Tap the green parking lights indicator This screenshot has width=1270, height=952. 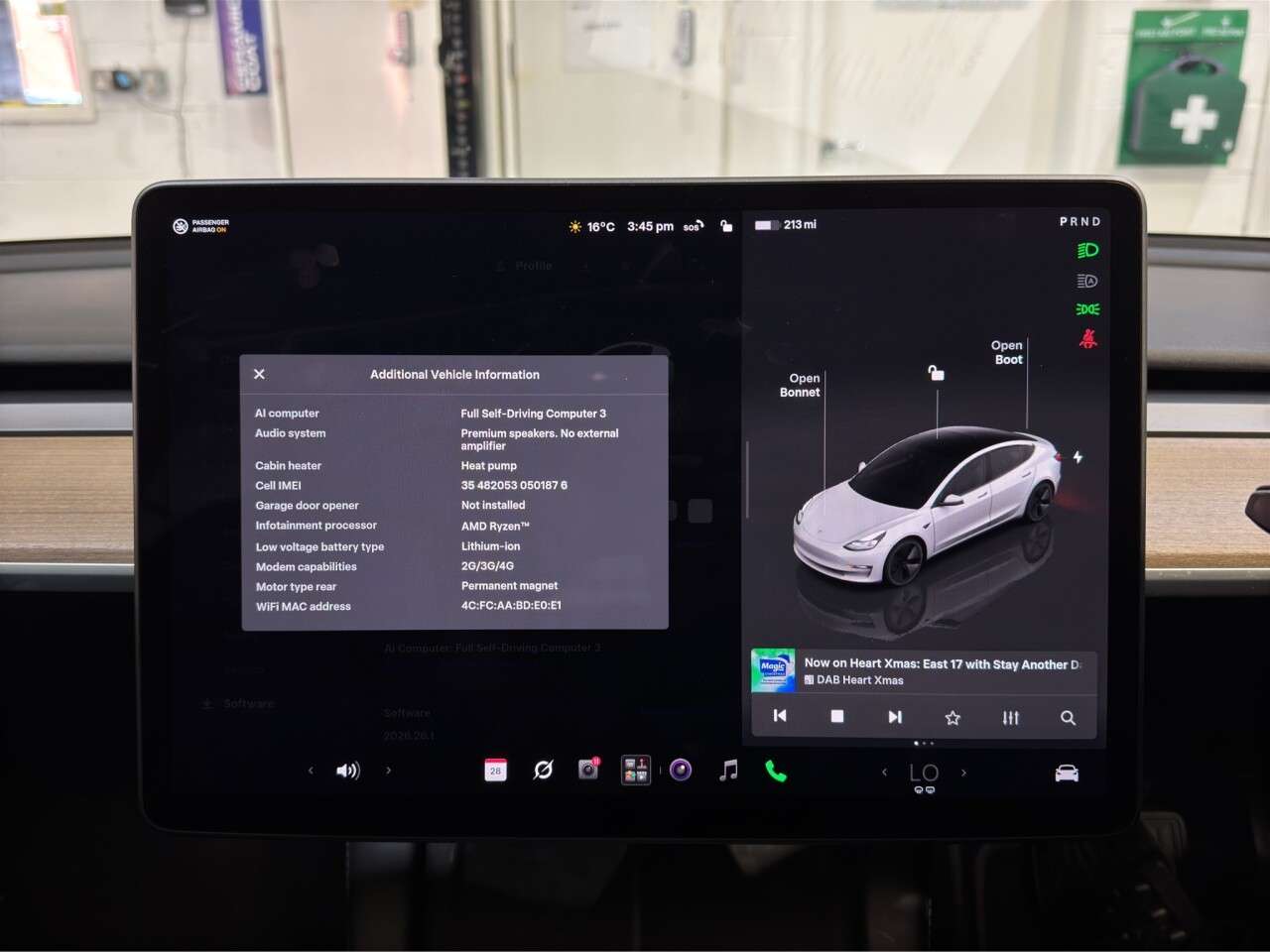(x=1087, y=309)
